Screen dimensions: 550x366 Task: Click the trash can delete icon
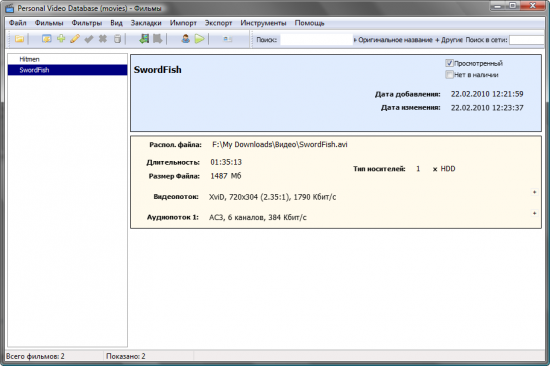[117, 39]
